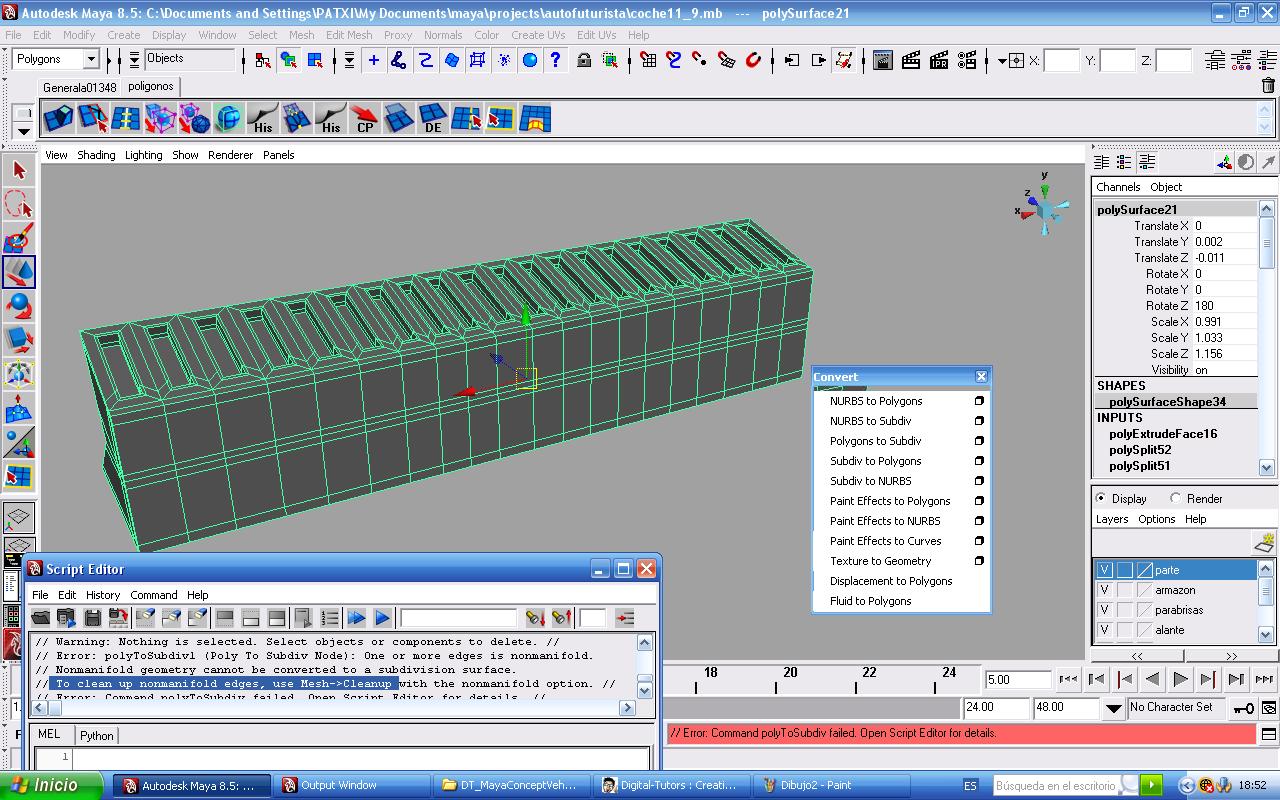Click the select by object type icon
This screenshot has height=800, width=1280.
[x=288, y=60]
